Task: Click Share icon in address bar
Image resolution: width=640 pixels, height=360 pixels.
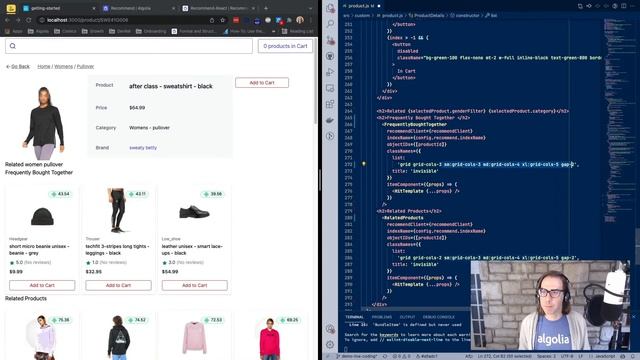Action: tap(212, 20)
